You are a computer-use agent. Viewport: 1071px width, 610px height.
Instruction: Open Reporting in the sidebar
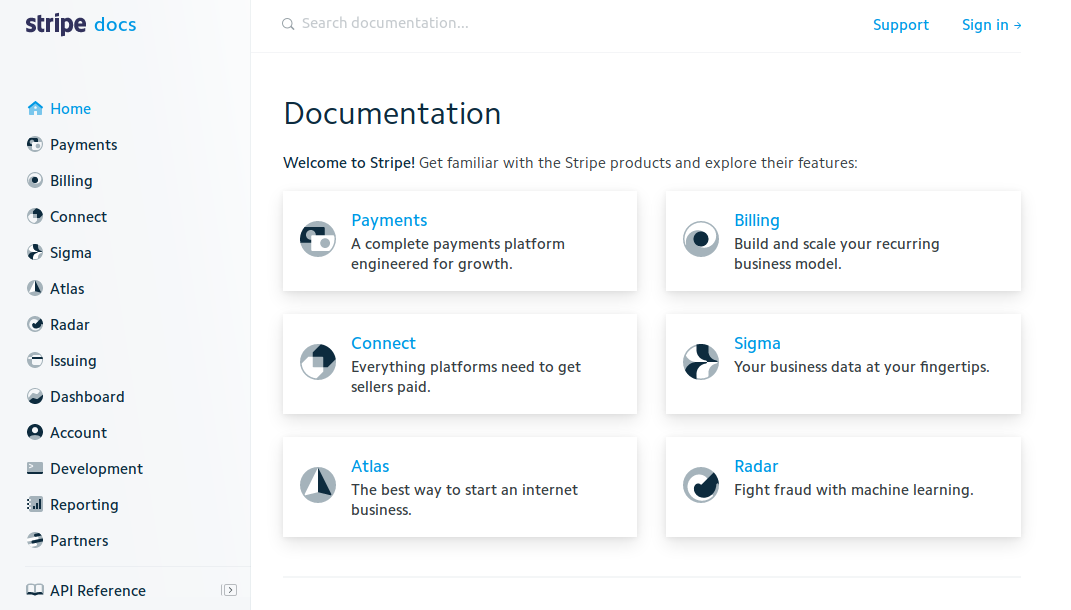coord(84,505)
